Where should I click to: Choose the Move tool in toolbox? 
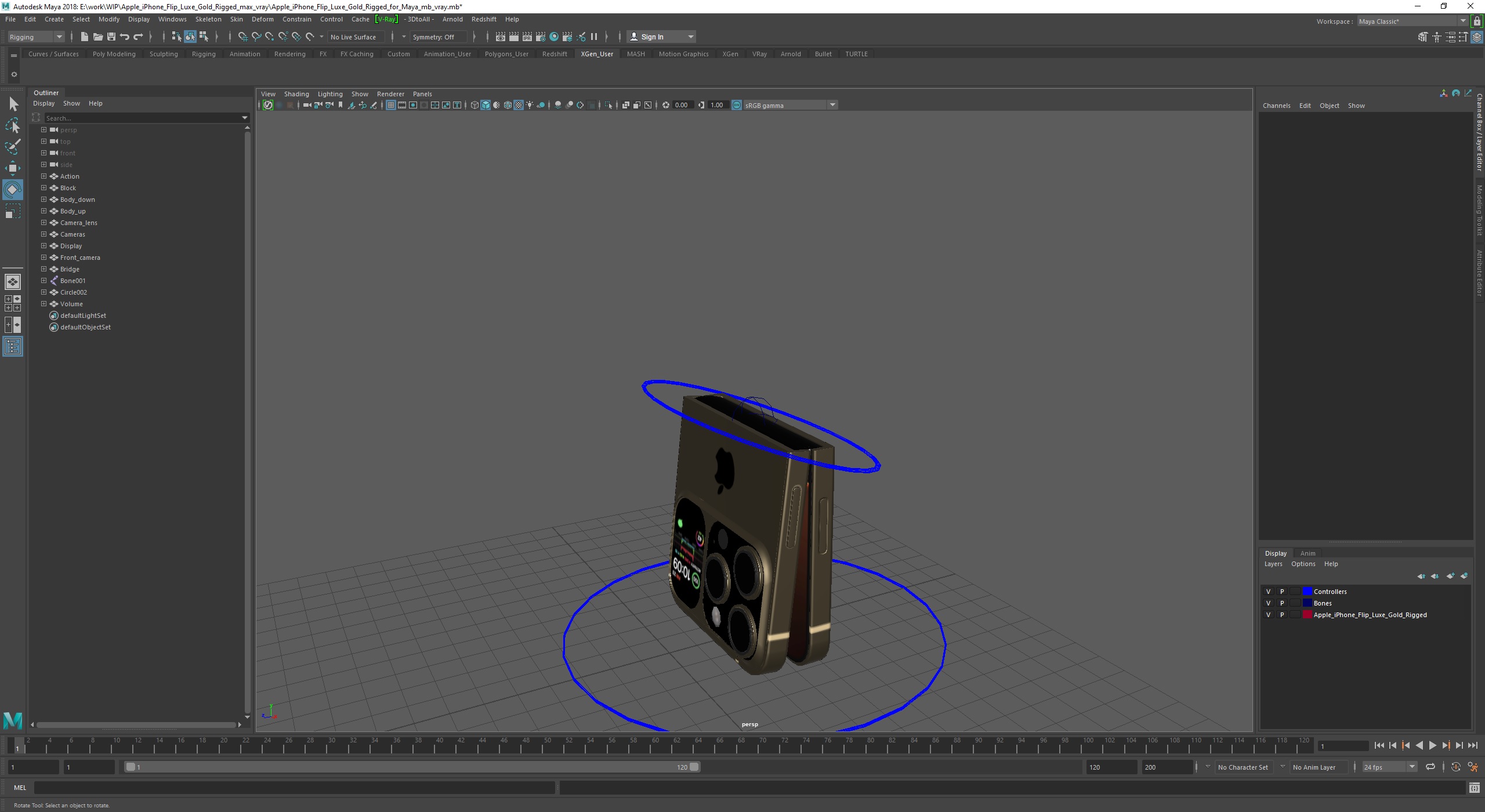(13, 168)
